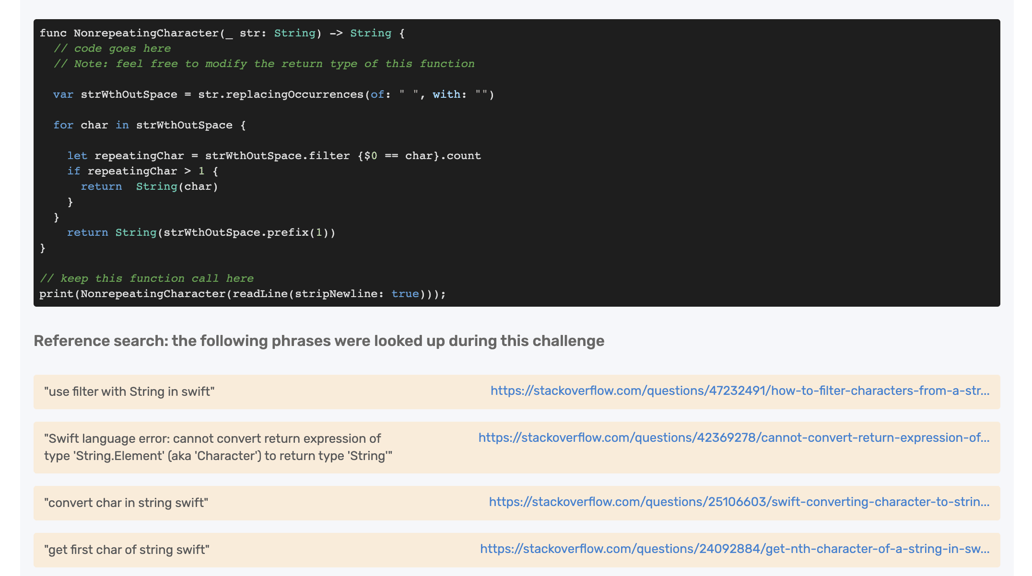Click the "if repeatingChar > 1" line
Image resolution: width=1032 pixels, height=576 pixels.
click(x=142, y=171)
